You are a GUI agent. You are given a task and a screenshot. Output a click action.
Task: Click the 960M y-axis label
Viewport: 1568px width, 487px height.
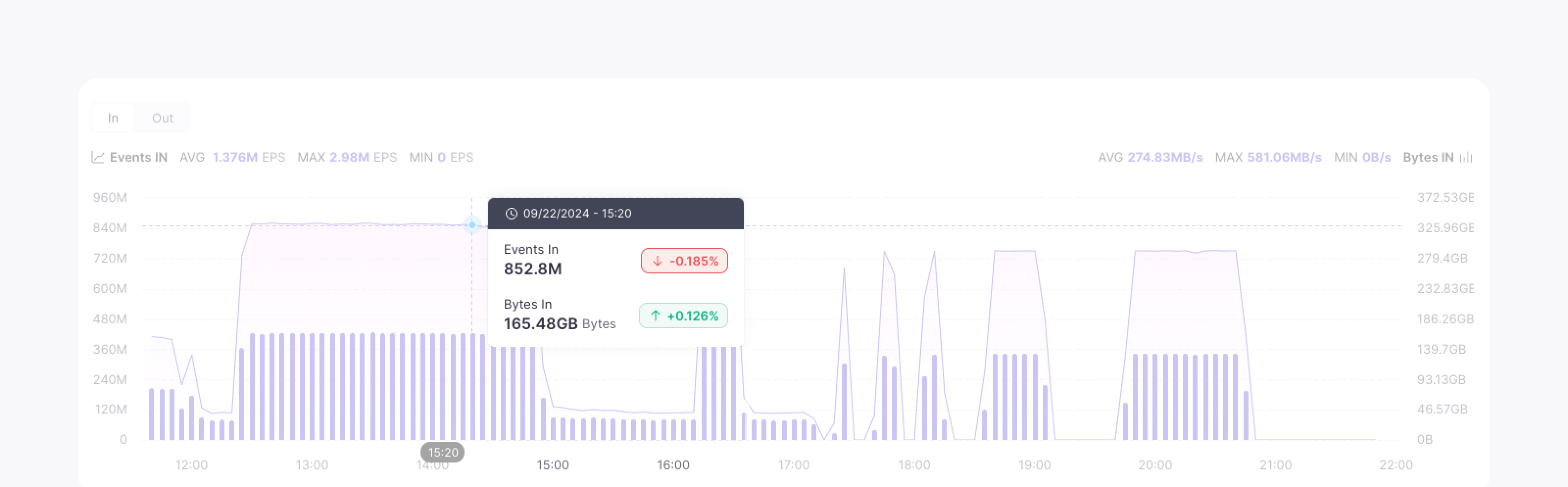110,198
